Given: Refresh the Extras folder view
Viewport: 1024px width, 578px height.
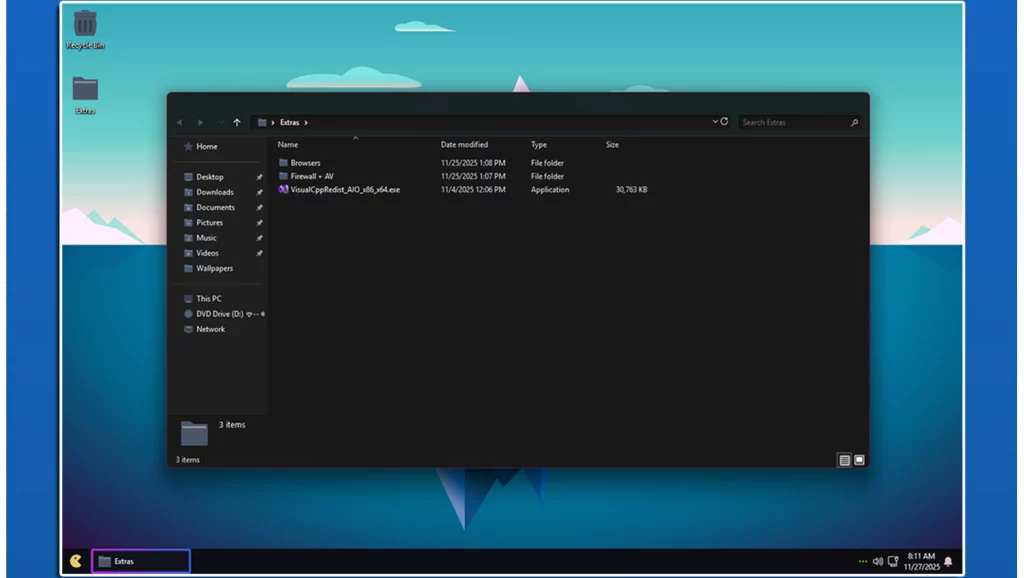Looking at the screenshot, I should tap(726, 122).
